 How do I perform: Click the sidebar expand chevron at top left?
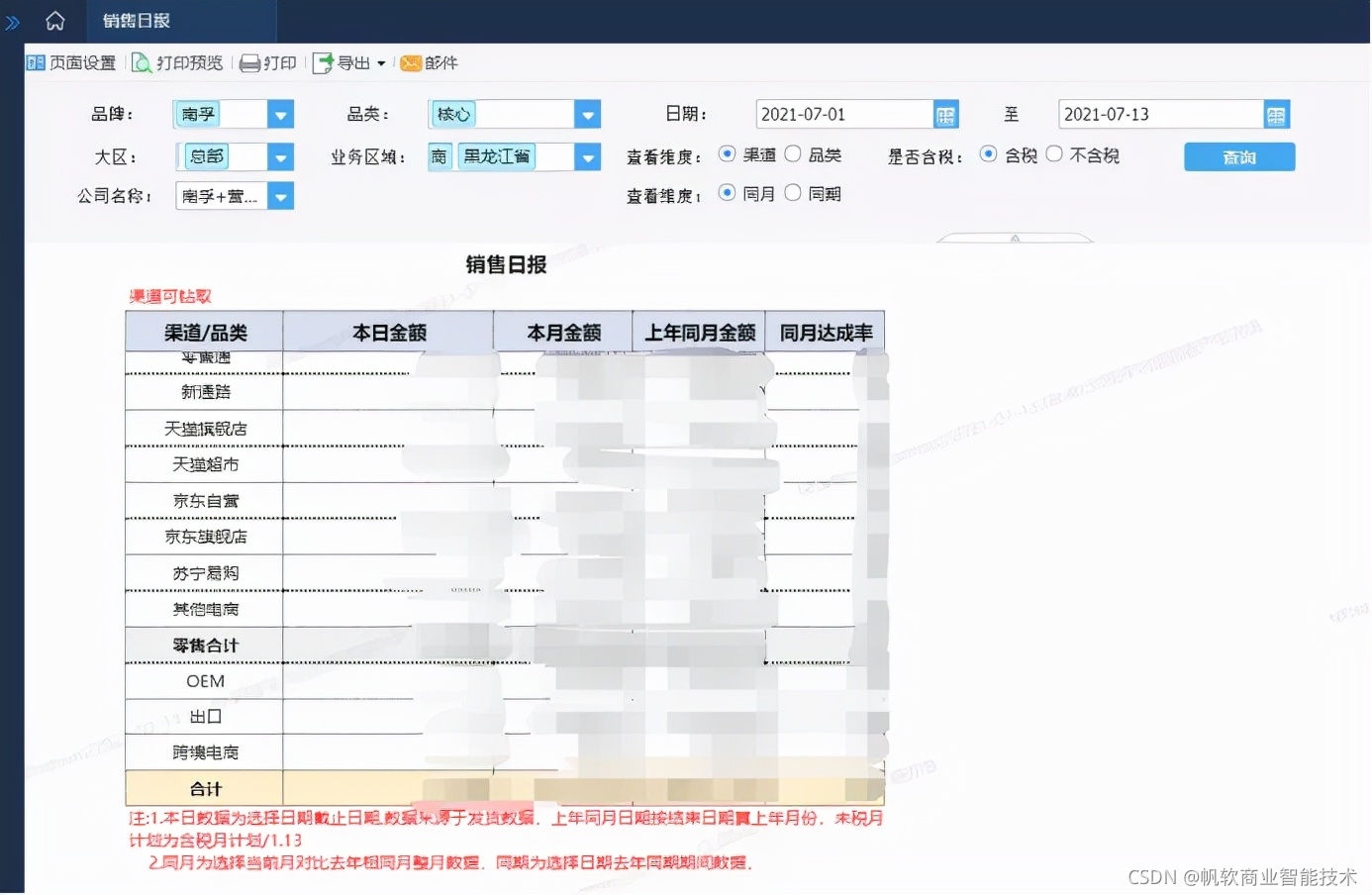pos(13,20)
